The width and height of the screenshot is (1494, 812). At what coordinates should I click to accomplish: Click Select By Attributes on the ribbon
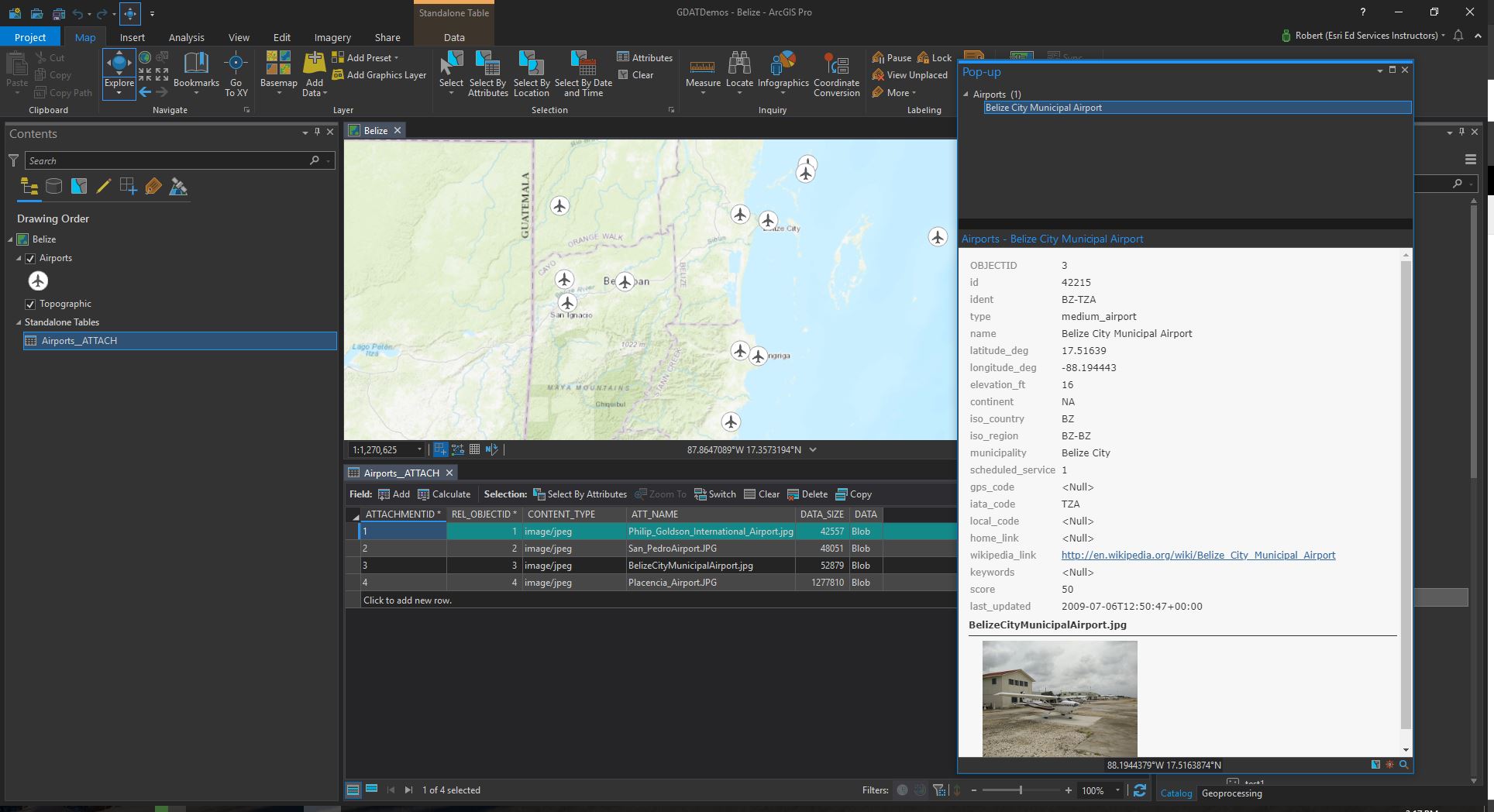tap(487, 74)
